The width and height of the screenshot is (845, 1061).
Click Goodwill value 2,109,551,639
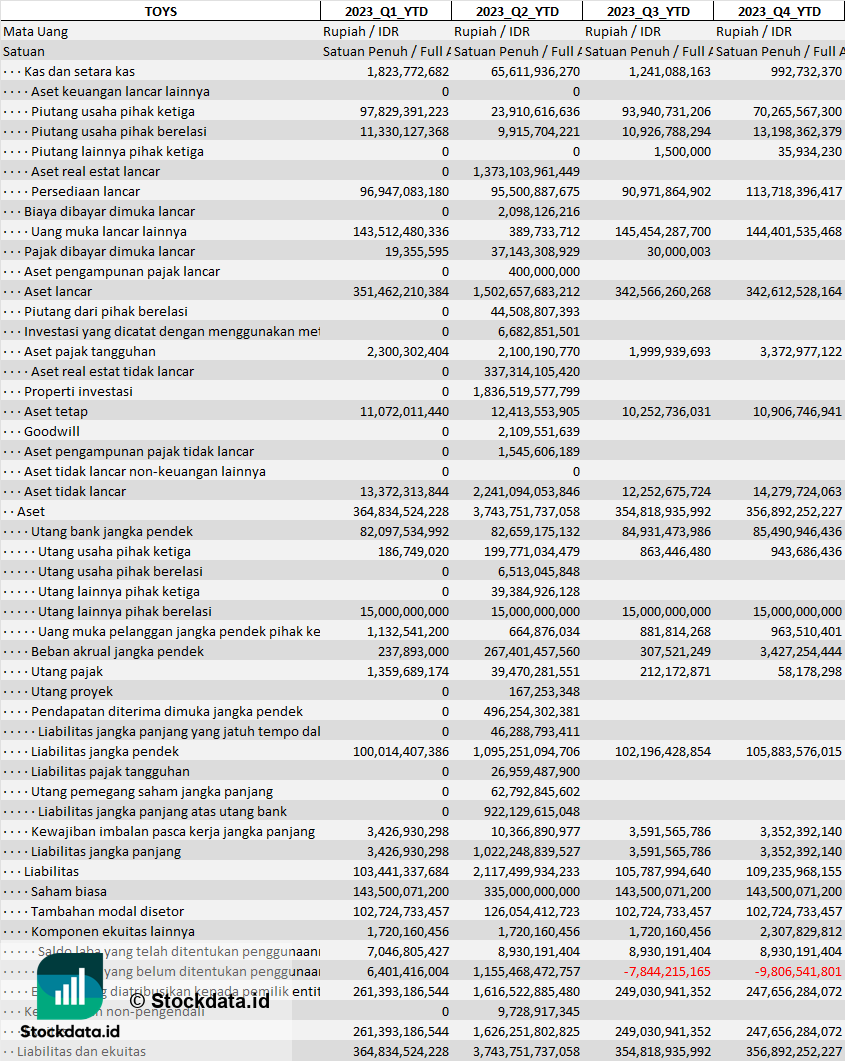click(x=539, y=431)
